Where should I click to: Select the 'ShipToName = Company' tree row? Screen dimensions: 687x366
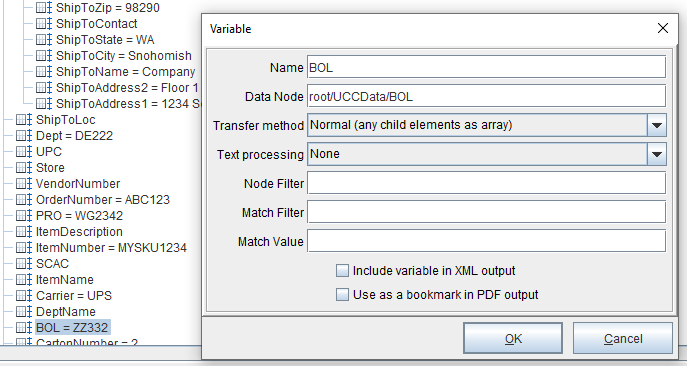point(125,72)
